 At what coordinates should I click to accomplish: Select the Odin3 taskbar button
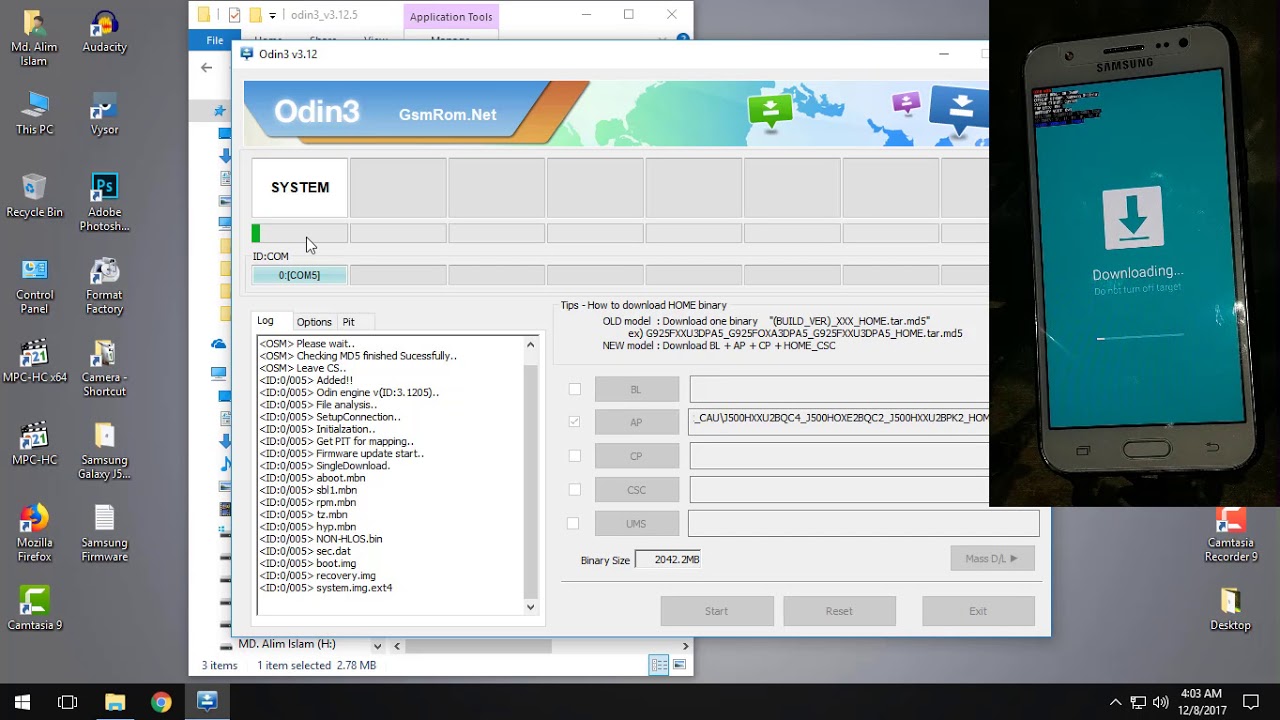pos(207,702)
